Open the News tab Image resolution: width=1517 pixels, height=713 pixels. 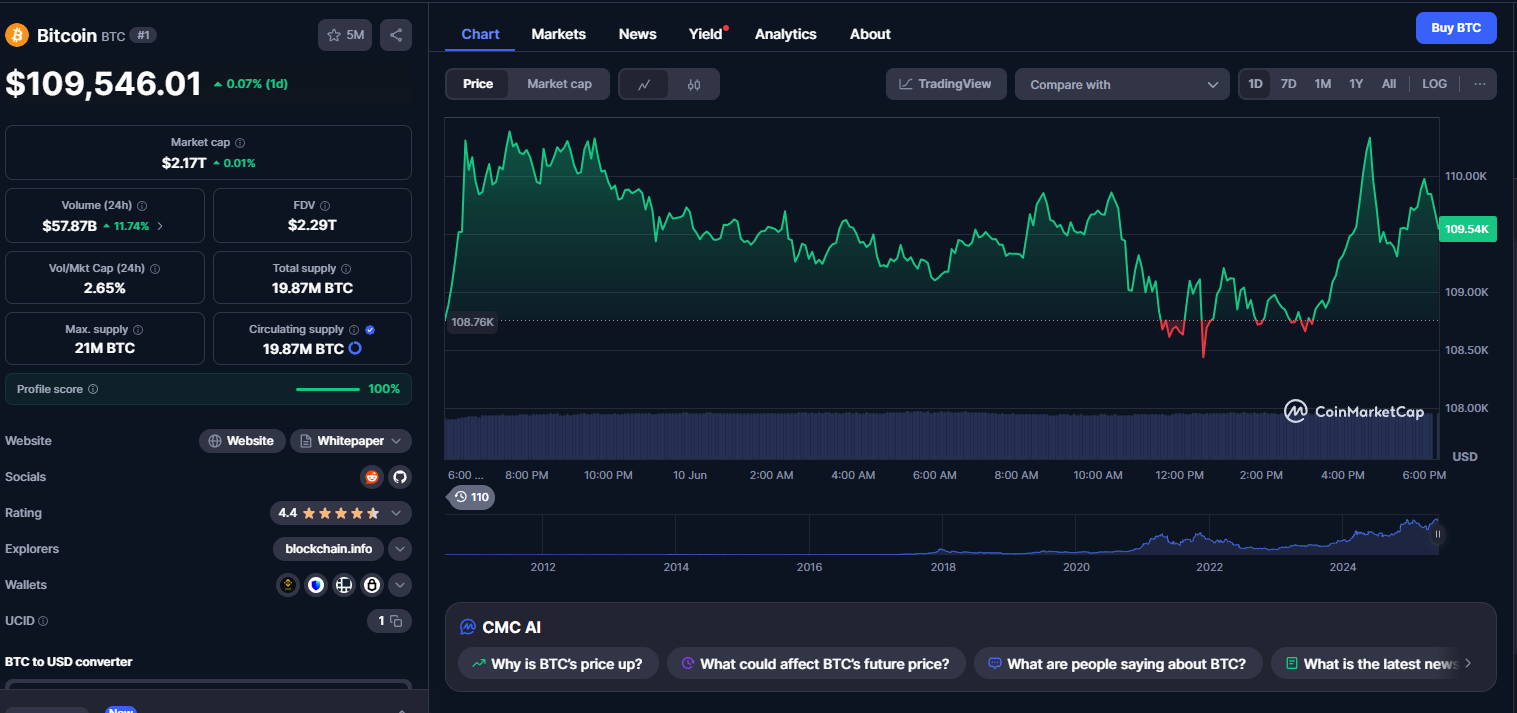[638, 34]
